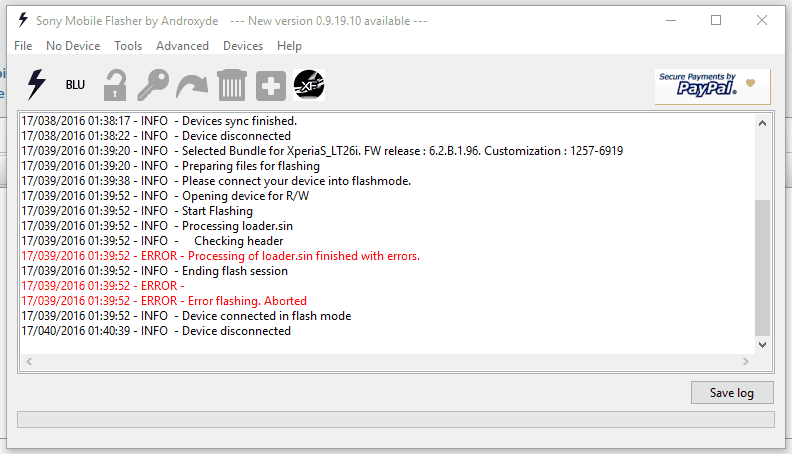Click the curved arrow toolbar icon
Image resolution: width=792 pixels, height=454 pixels.
pyautogui.click(x=192, y=87)
